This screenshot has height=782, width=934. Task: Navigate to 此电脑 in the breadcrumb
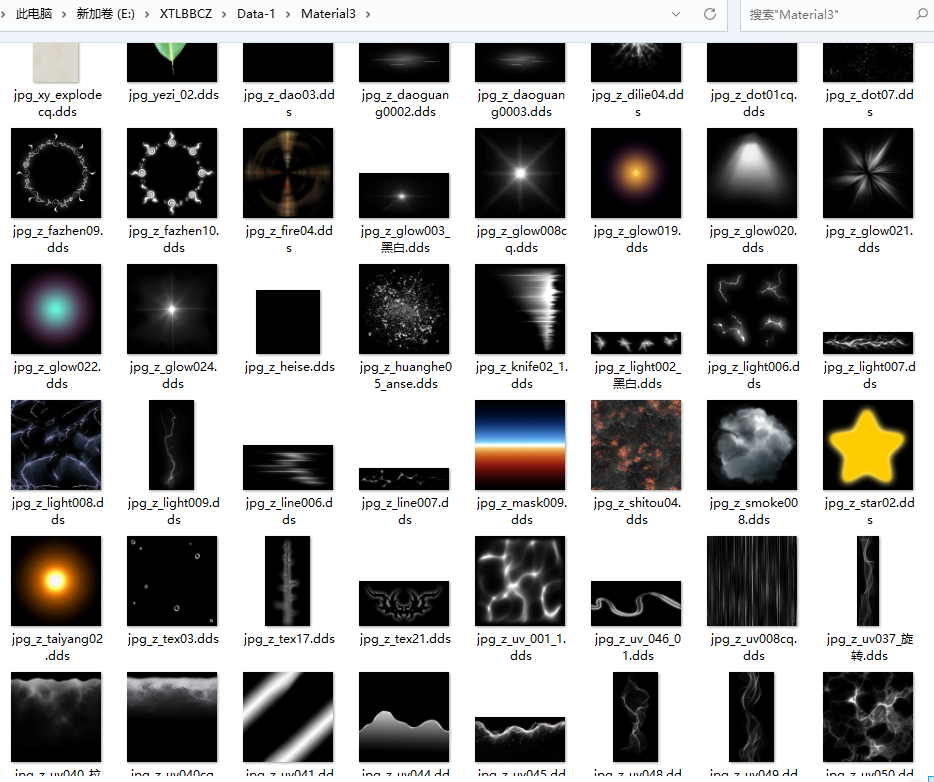pos(34,15)
